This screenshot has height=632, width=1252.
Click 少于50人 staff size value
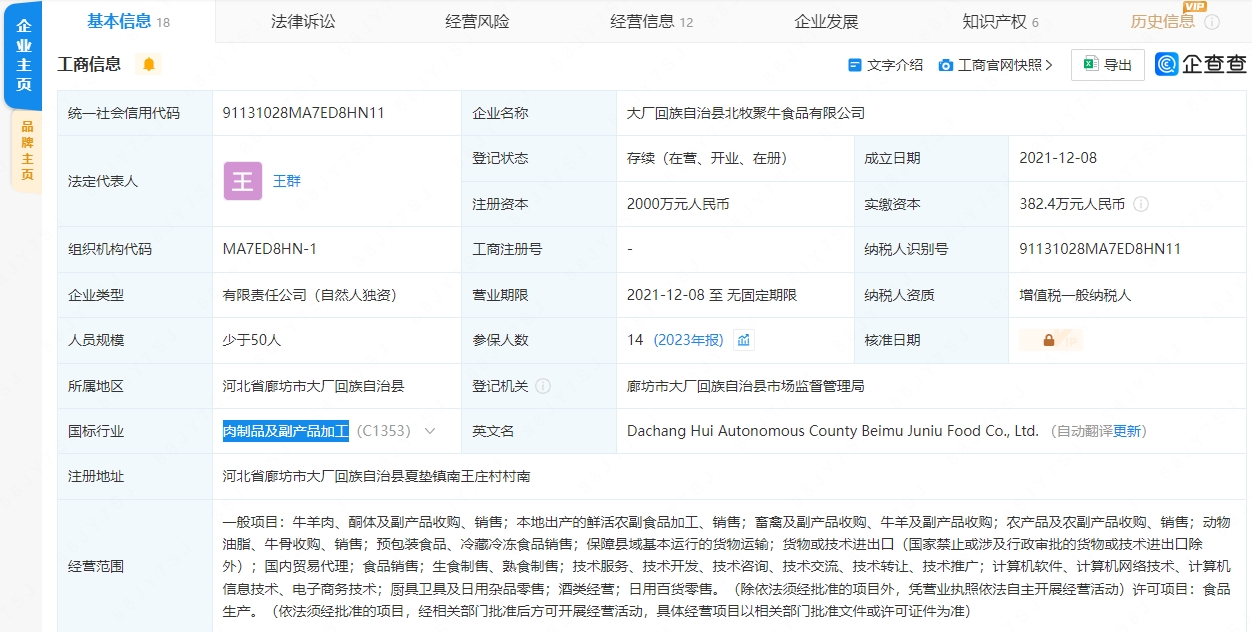click(252, 340)
